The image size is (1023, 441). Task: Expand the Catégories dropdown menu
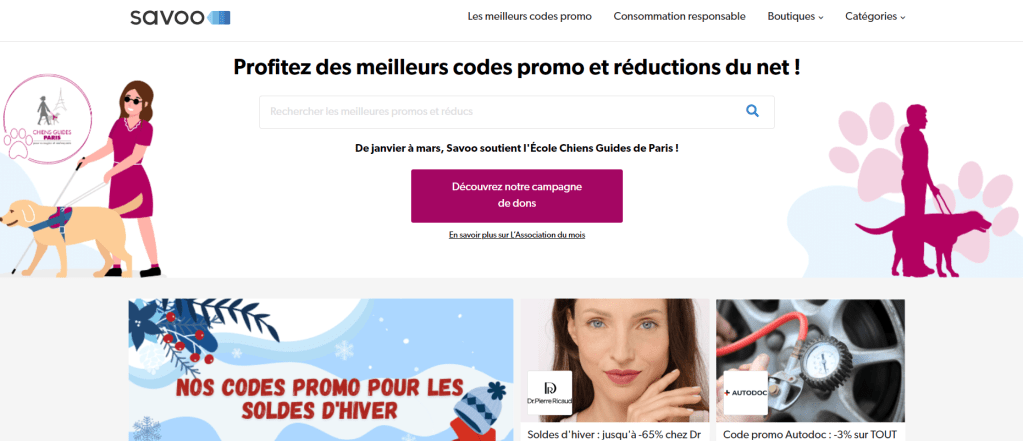875,17
